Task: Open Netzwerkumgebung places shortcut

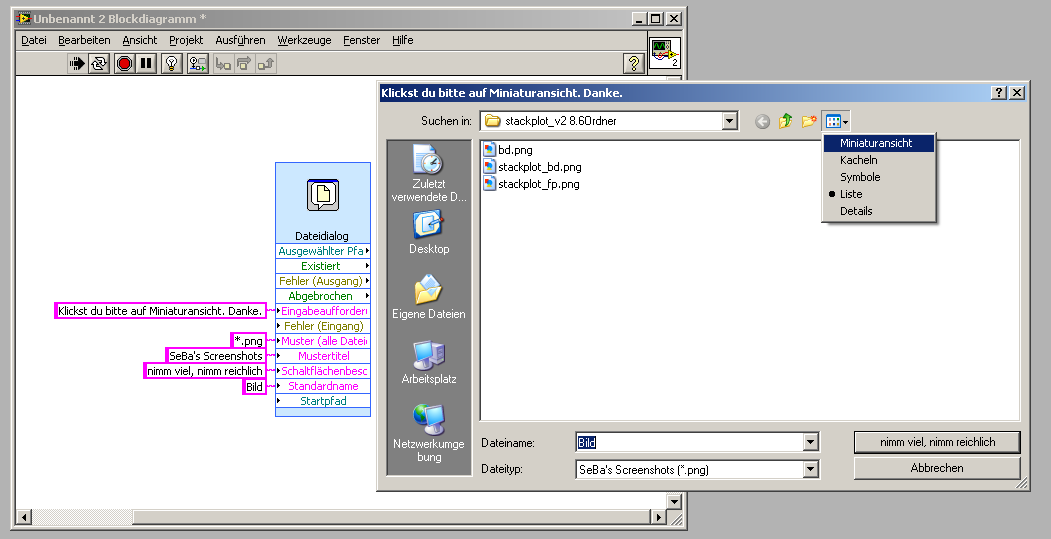Action: point(429,433)
